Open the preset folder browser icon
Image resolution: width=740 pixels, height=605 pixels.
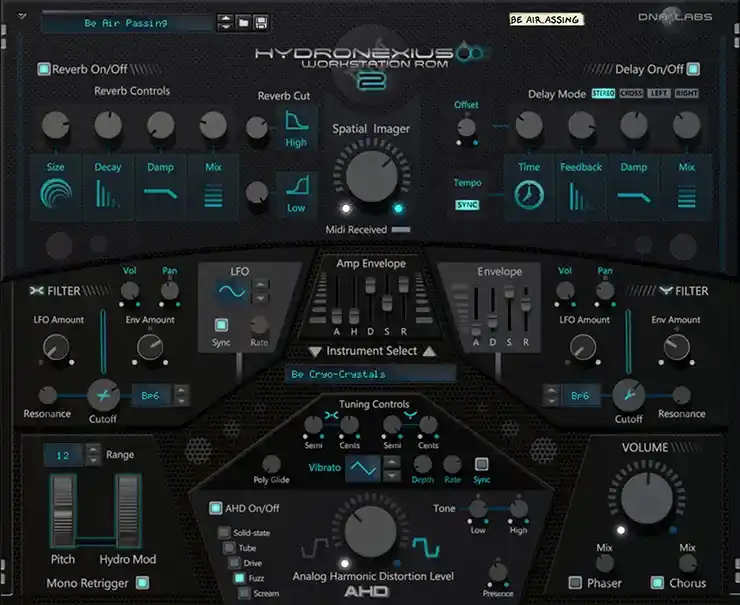coord(244,22)
